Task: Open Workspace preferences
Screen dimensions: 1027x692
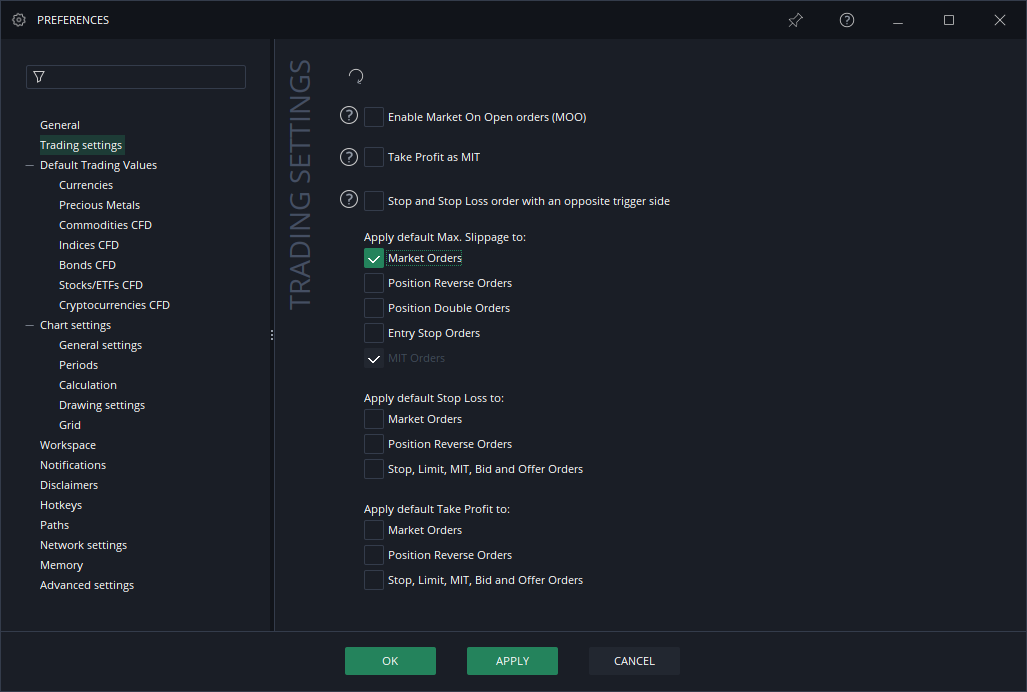Action: coord(68,445)
